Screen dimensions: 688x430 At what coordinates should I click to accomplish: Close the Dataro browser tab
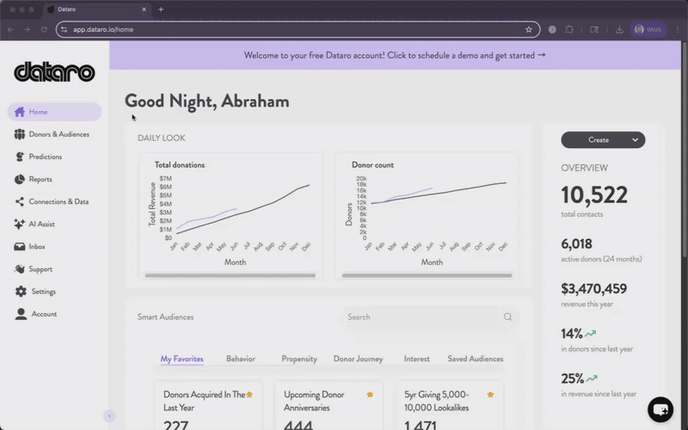point(144,9)
